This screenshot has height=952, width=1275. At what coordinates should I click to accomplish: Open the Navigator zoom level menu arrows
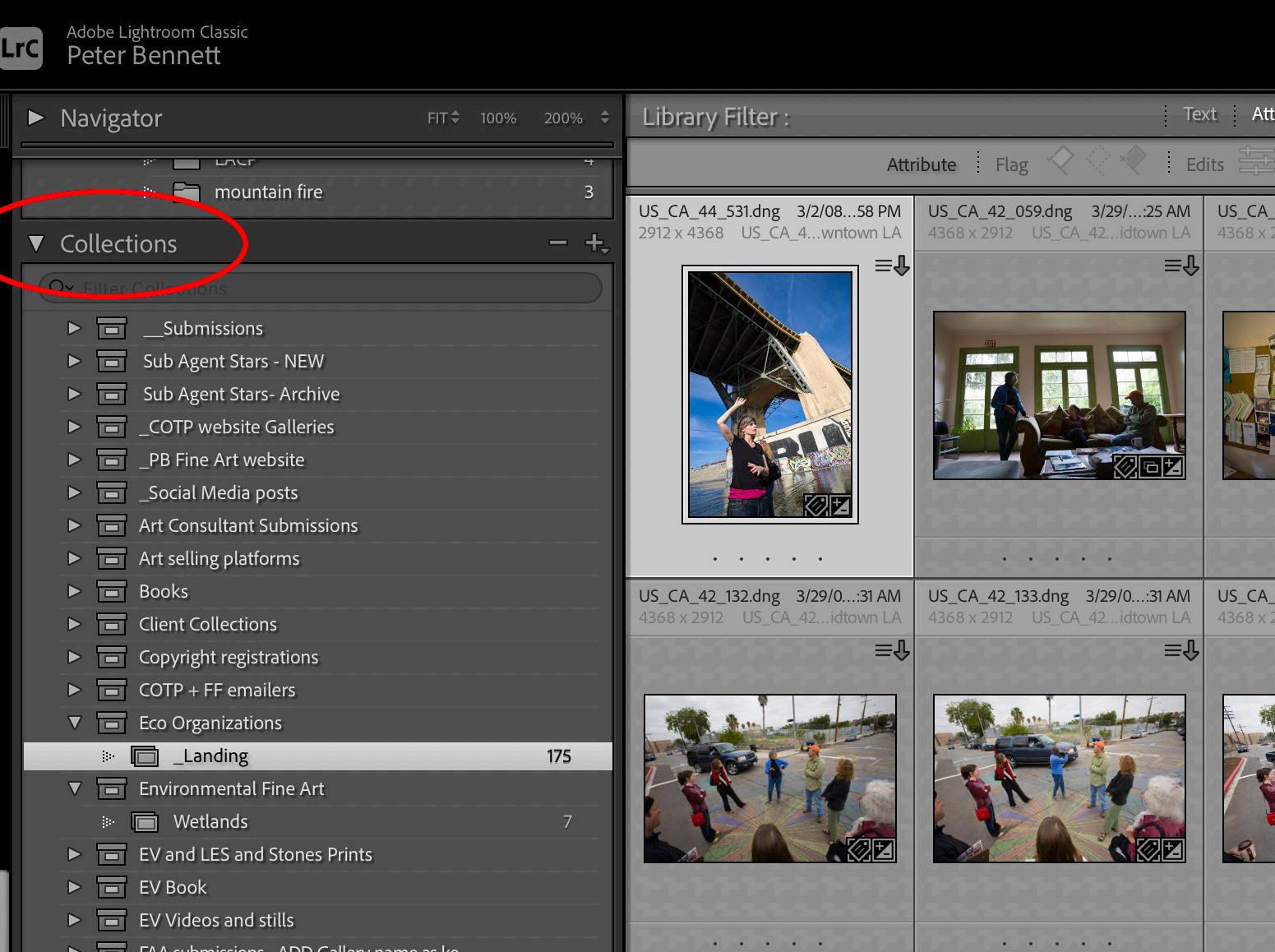coord(605,118)
